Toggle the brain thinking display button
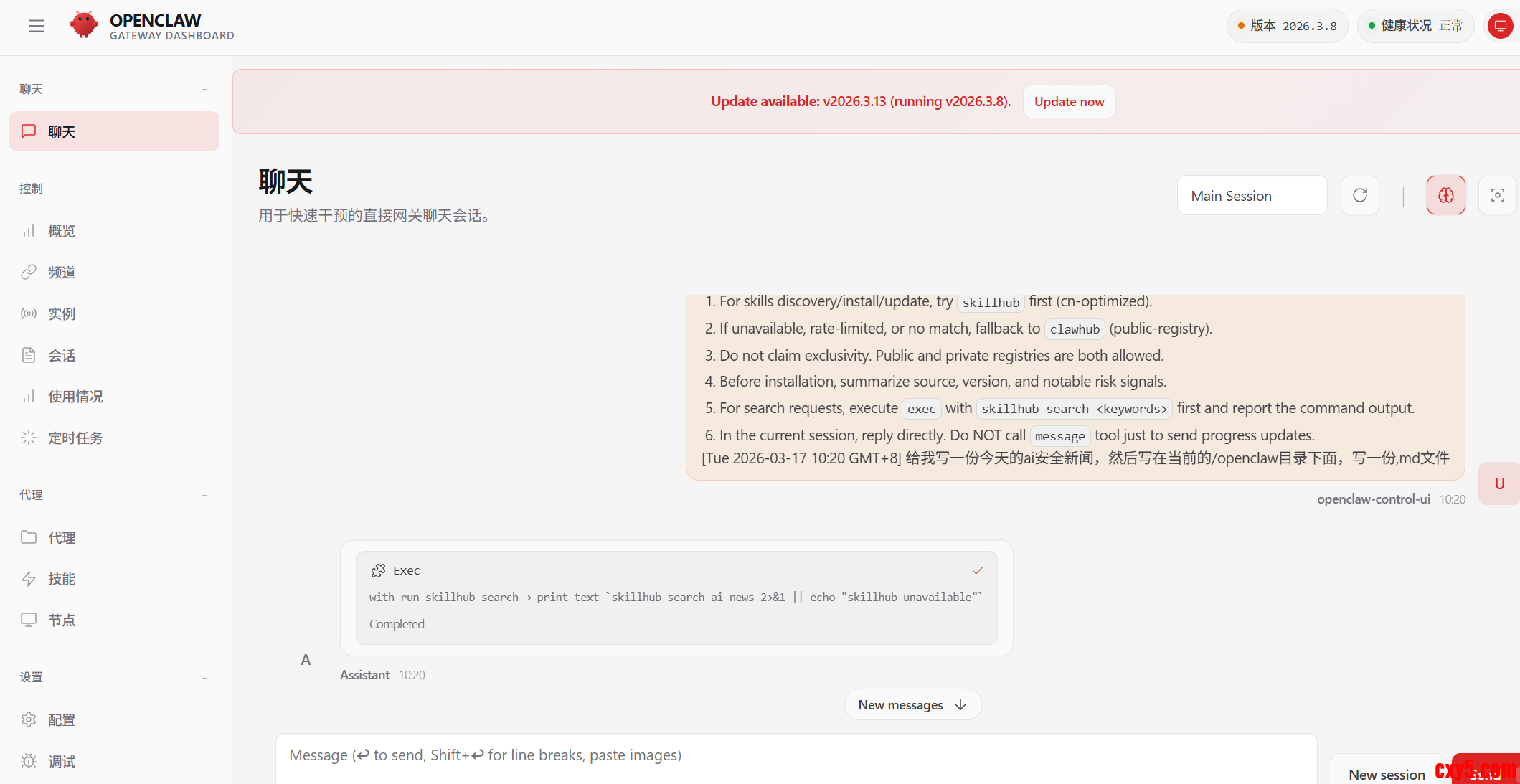This screenshot has height=784, width=1520. [1445, 195]
